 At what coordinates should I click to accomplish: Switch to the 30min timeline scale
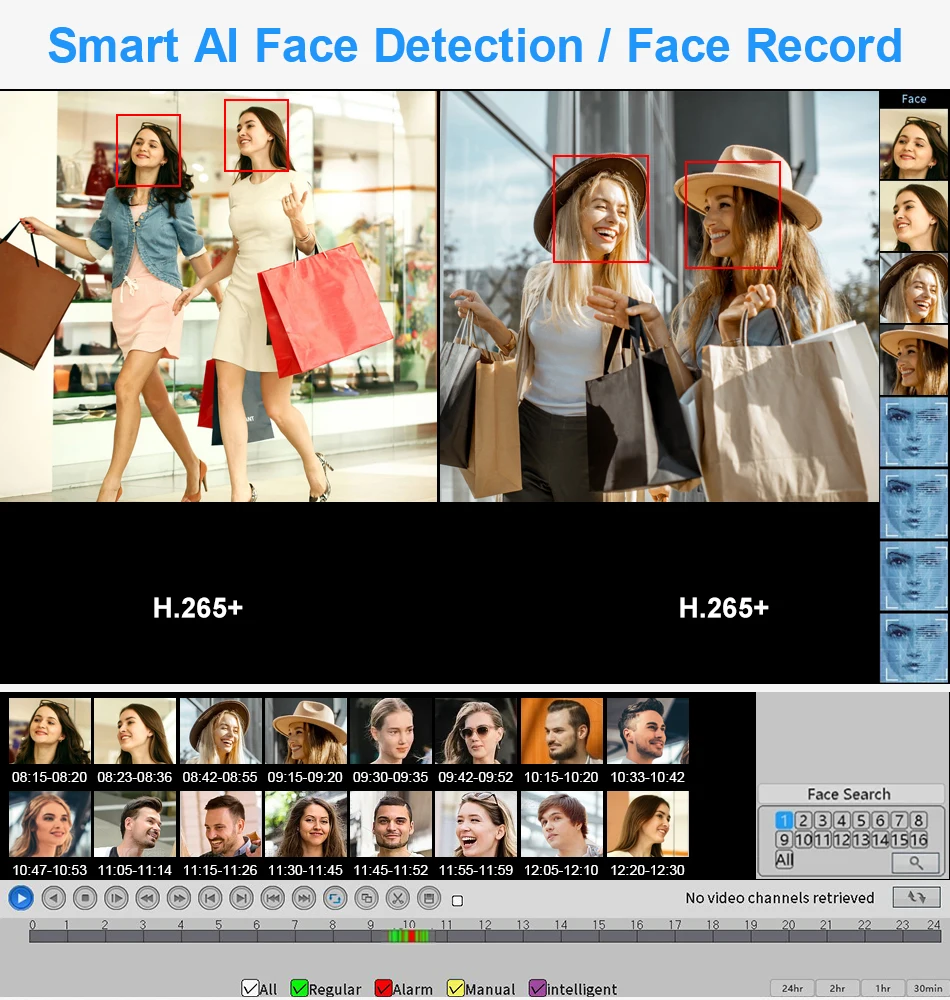point(930,987)
